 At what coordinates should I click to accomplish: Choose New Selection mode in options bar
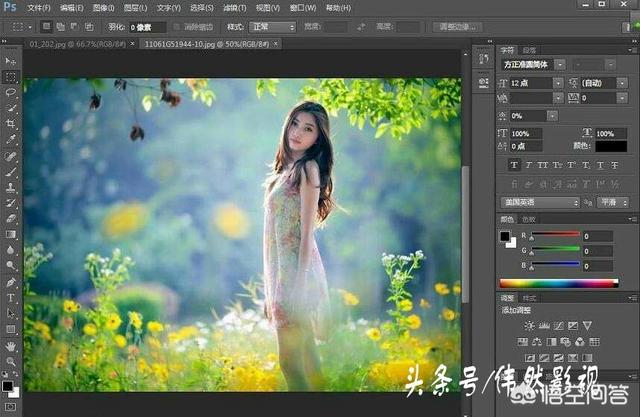(47, 27)
